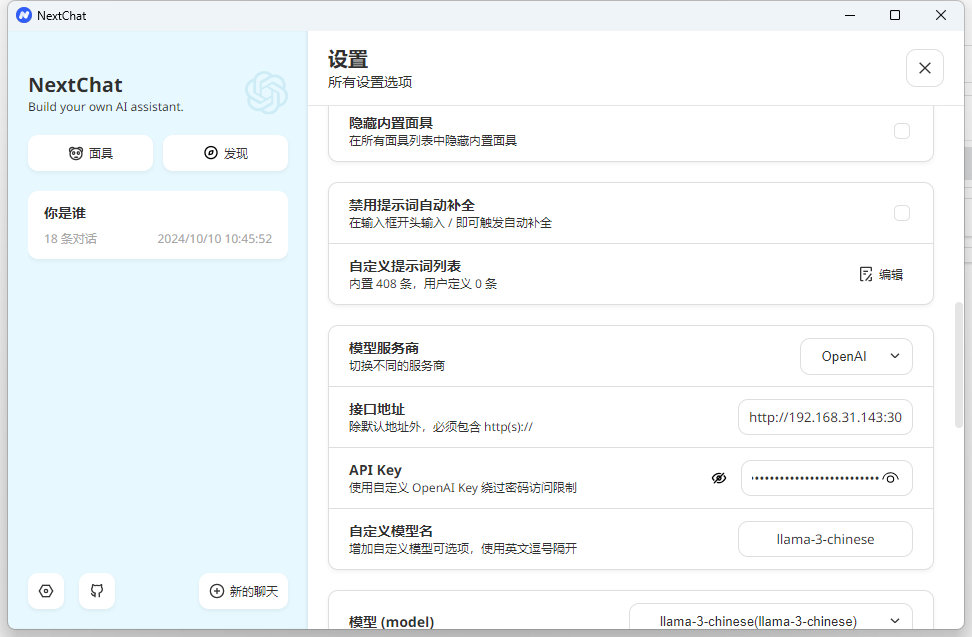The height and width of the screenshot is (637, 972).
Task: Open settings via the hexagon gear icon
Action: [46, 591]
